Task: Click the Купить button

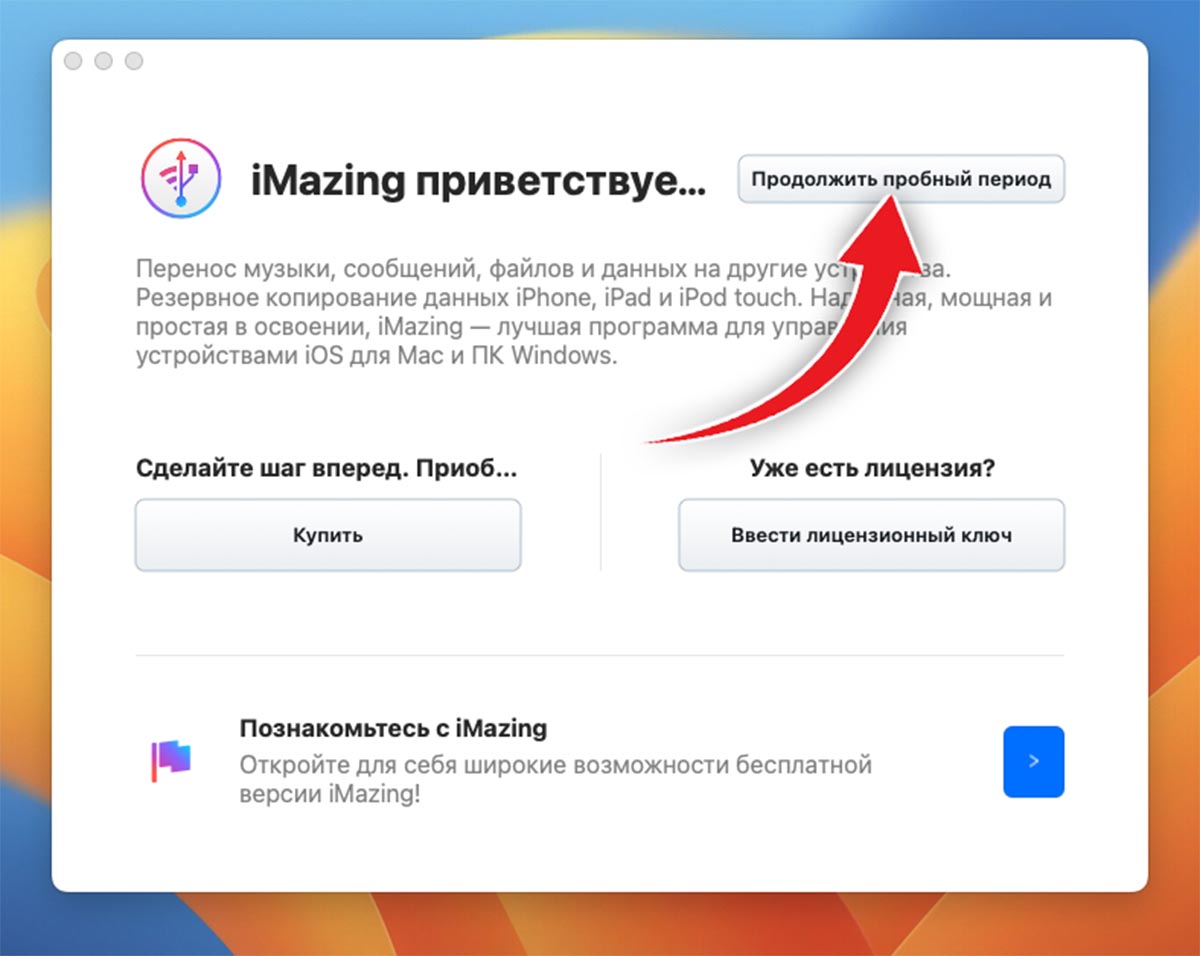Action: pos(328,535)
